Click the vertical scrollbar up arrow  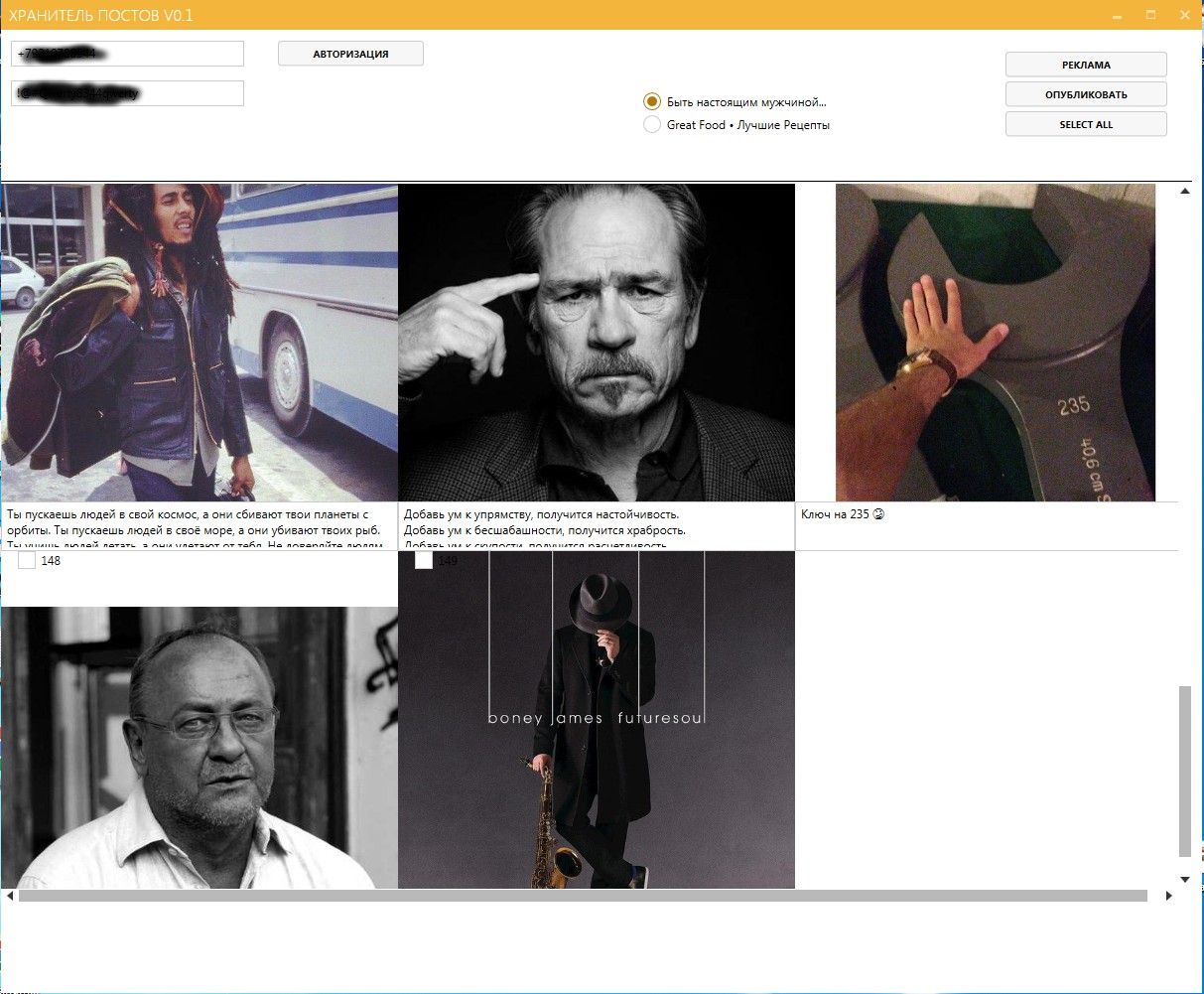coord(1185,191)
